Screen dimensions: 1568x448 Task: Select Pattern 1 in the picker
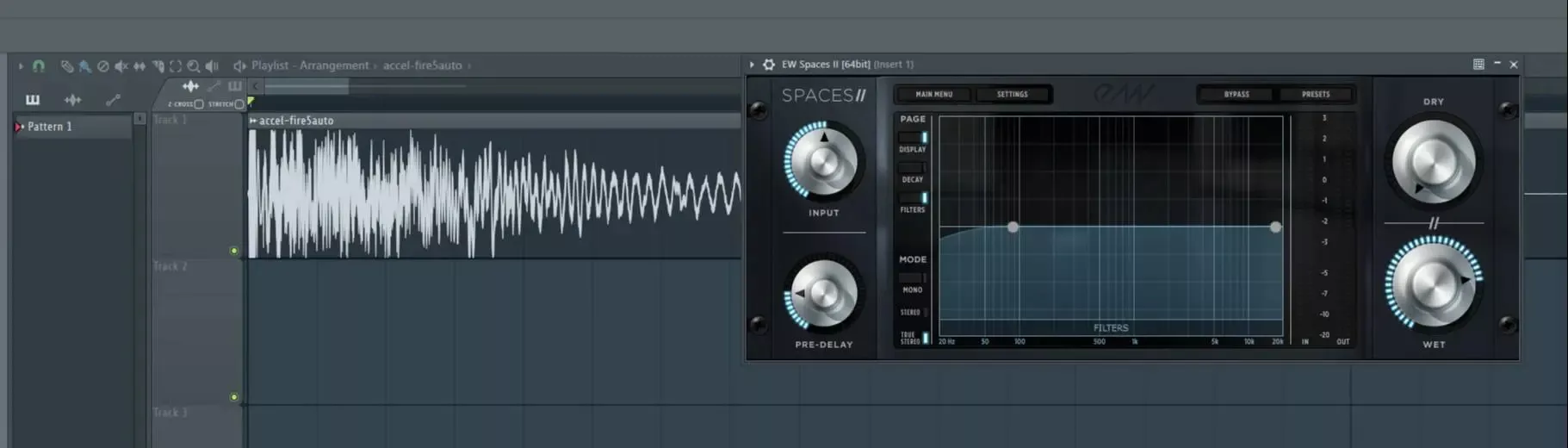click(71, 127)
